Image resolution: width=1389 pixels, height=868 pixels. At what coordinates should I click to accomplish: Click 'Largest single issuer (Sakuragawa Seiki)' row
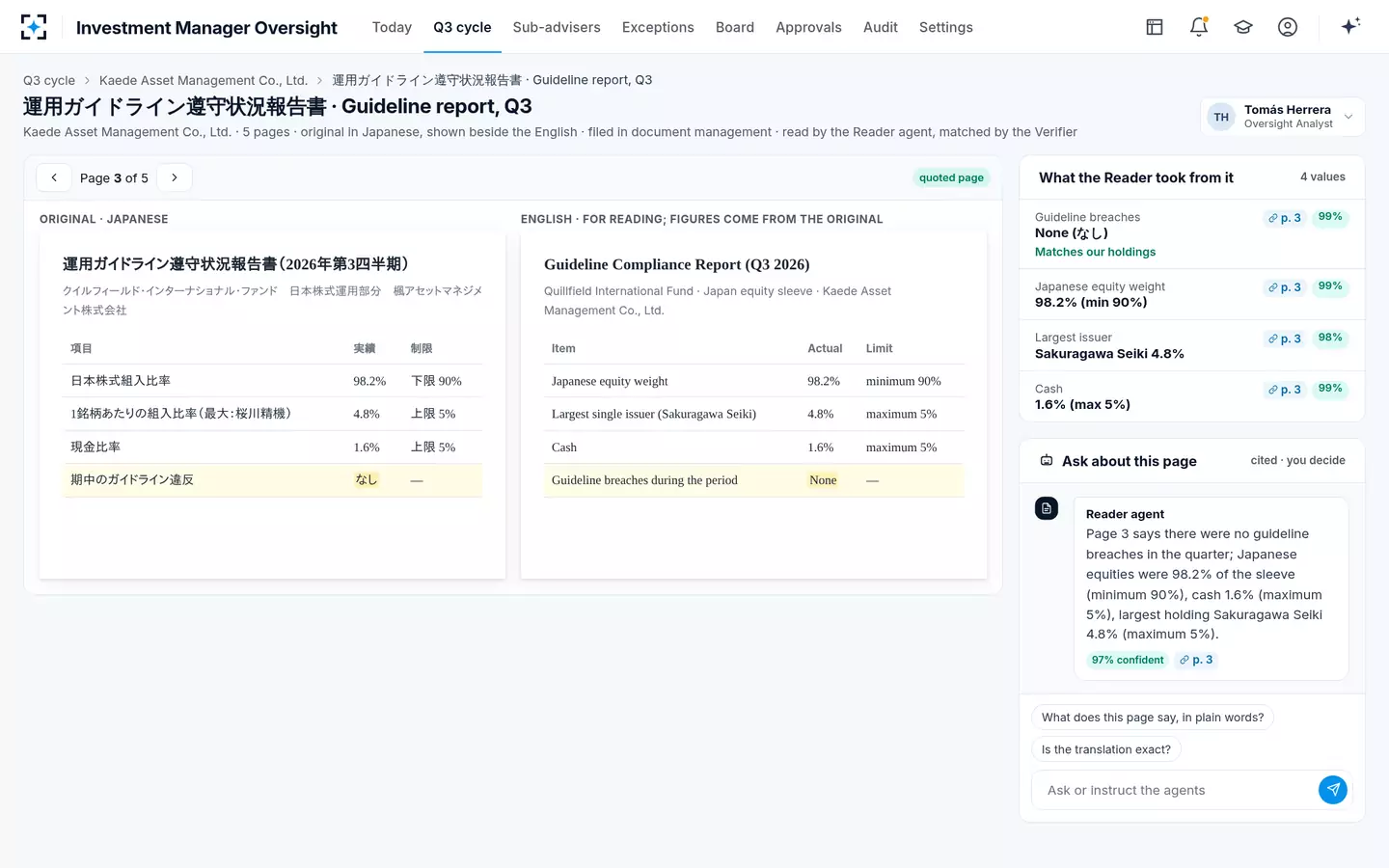(x=754, y=414)
